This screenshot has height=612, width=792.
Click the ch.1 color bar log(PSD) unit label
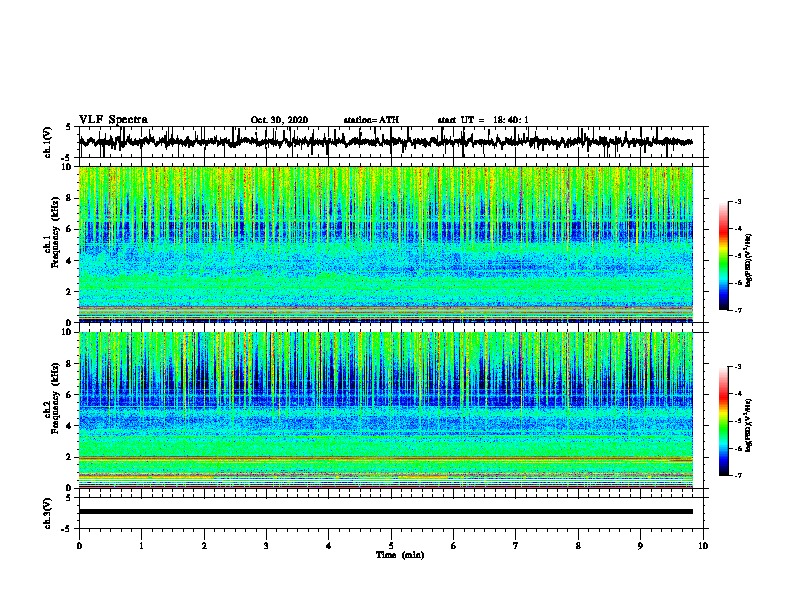[x=749, y=260]
